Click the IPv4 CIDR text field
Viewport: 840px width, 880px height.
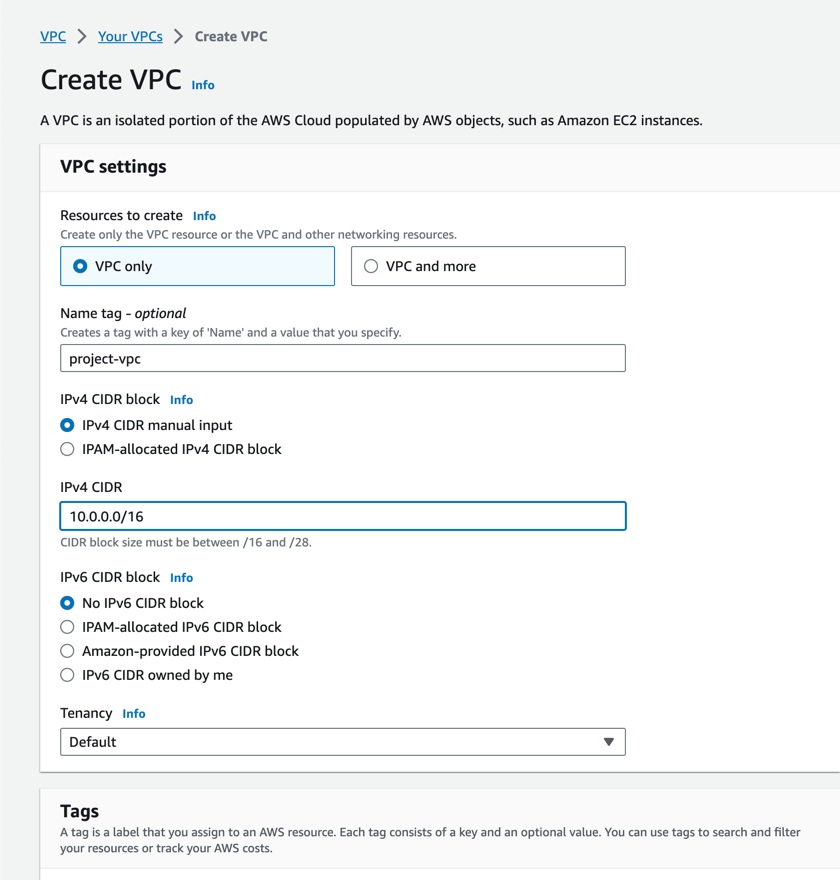coord(342,516)
